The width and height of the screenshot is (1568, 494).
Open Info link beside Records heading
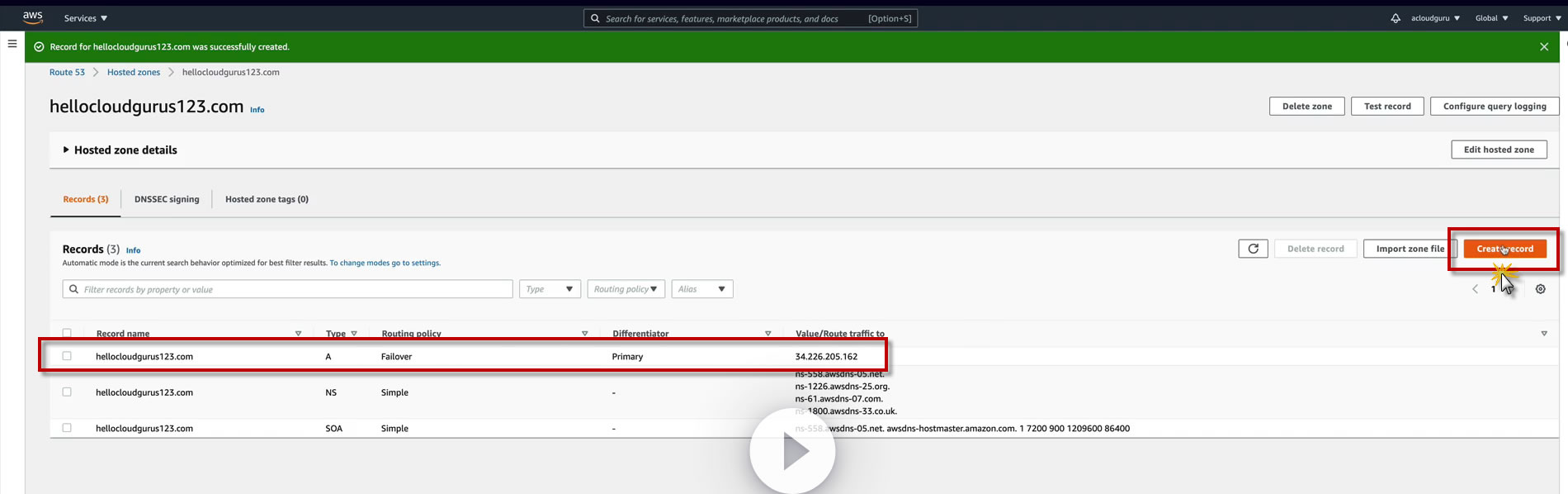(134, 250)
